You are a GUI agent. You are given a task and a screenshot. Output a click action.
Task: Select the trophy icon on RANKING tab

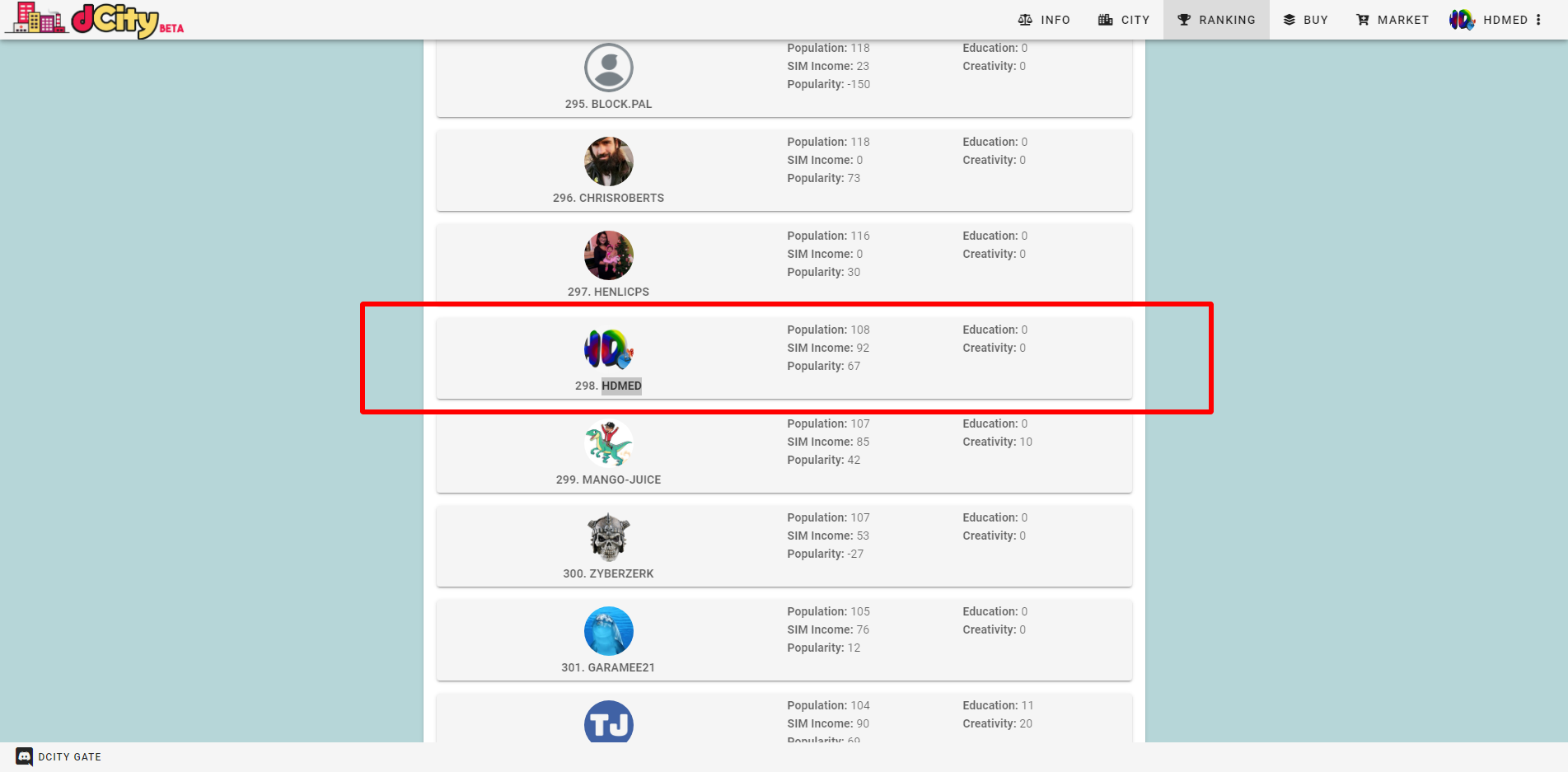click(x=1185, y=19)
